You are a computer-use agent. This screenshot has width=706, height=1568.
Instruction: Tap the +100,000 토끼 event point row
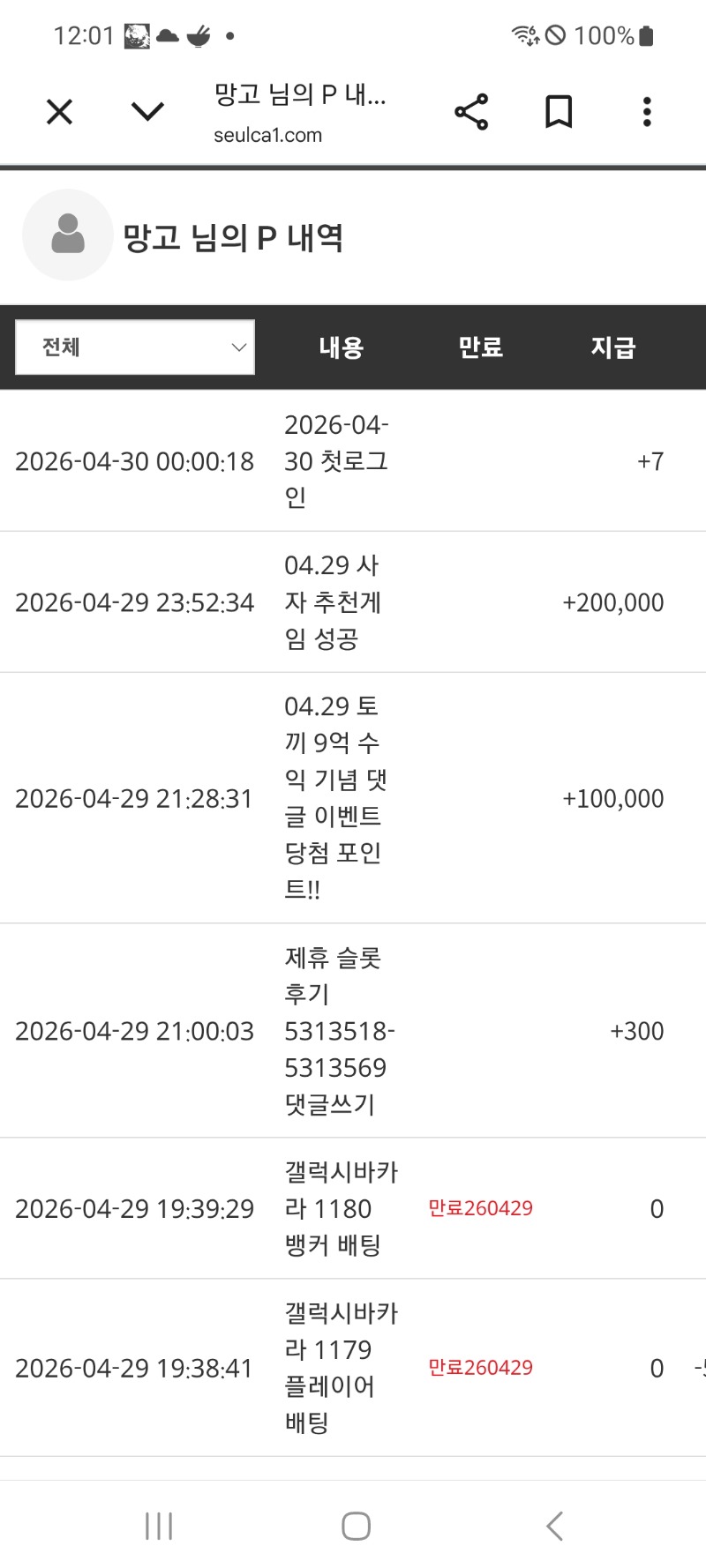click(x=612, y=799)
